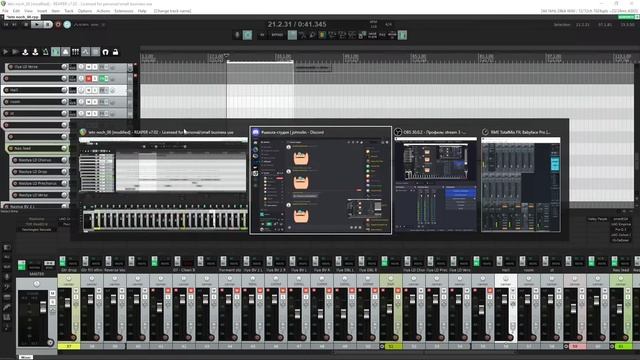The width and height of the screenshot is (640, 360).
Task: Click the second download-arrow toolbar icon
Action: pos(36,52)
